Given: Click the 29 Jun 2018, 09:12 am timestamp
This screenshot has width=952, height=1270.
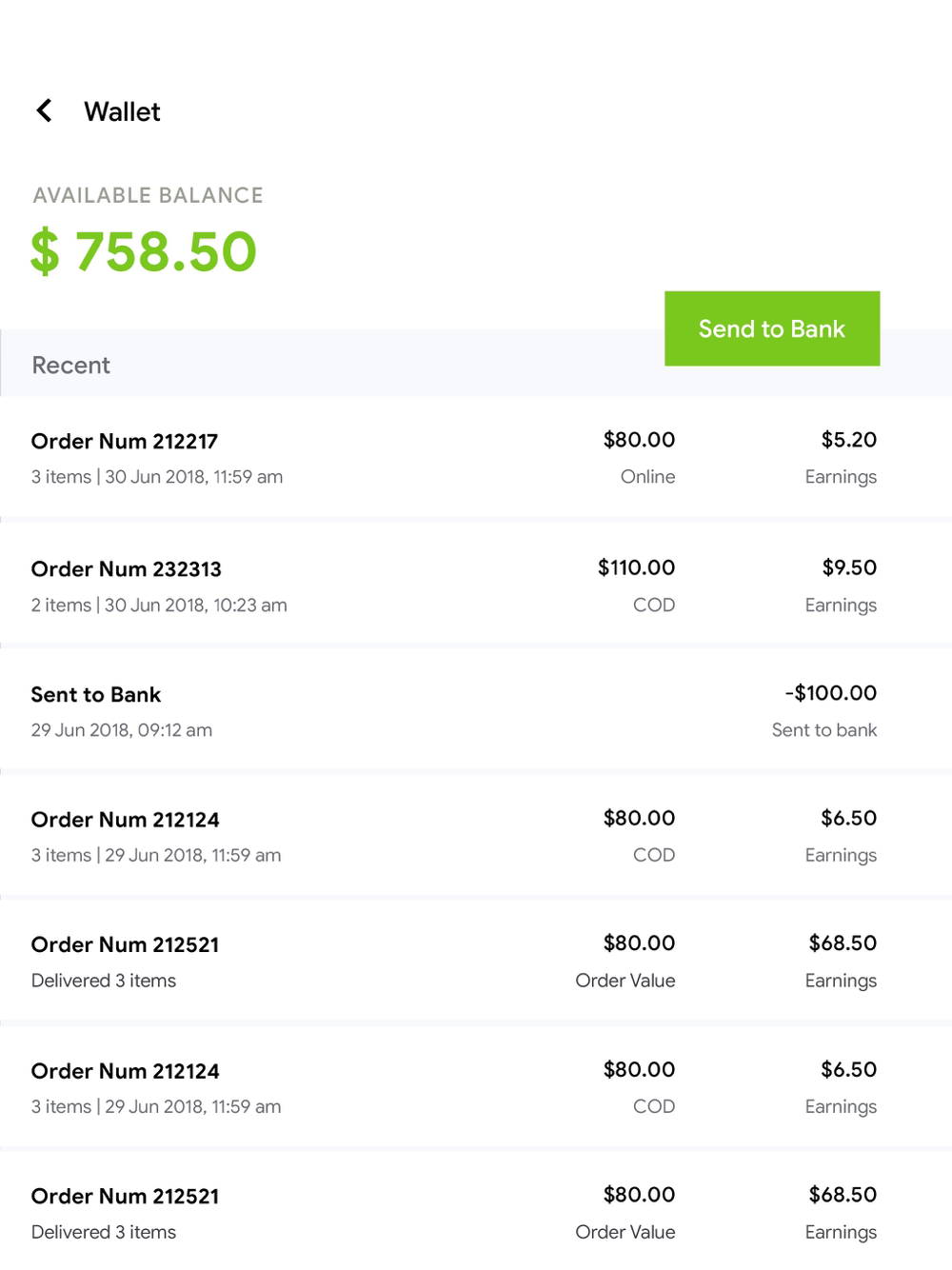Looking at the screenshot, I should coord(122,730).
